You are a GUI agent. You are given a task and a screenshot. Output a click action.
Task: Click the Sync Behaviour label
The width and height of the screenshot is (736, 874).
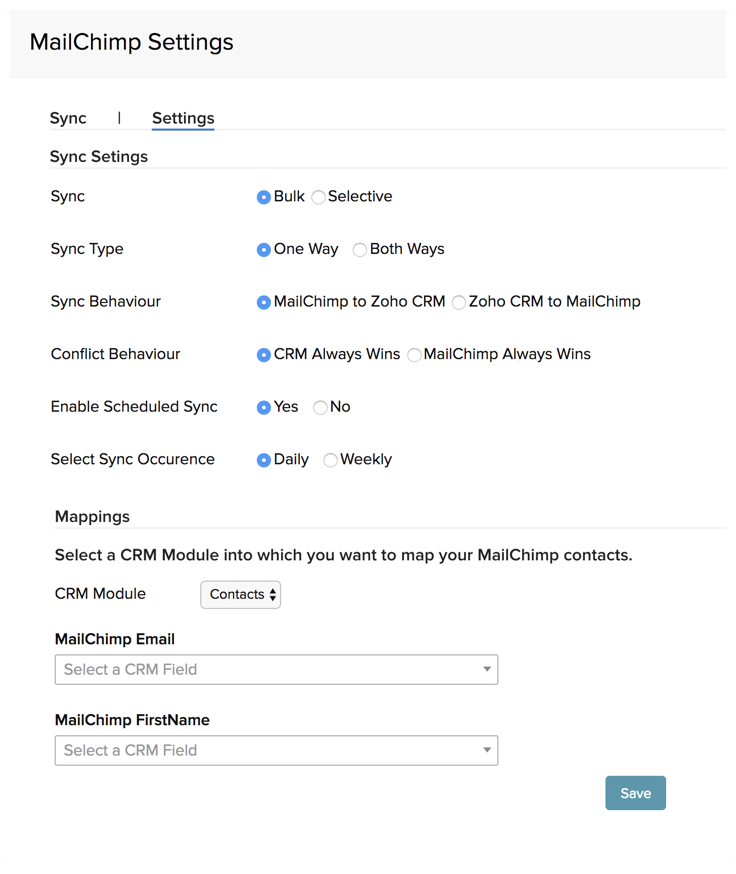(105, 302)
